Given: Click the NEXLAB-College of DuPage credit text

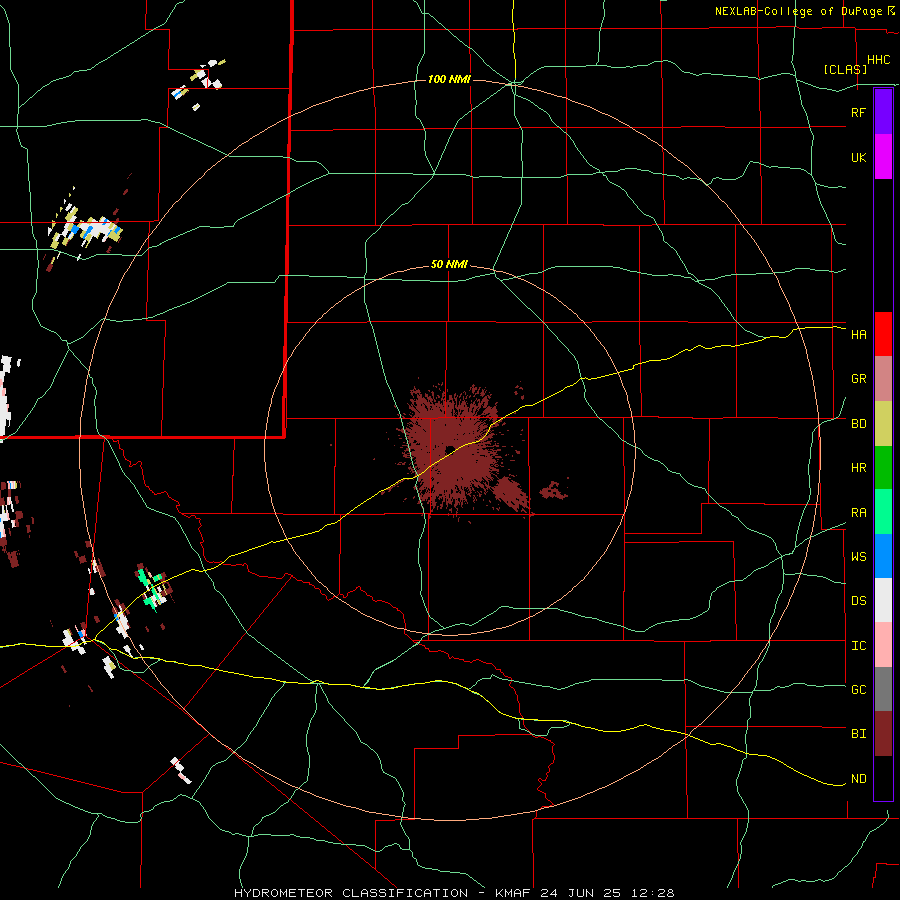Looking at the screenshot, I should pos(798,11).
